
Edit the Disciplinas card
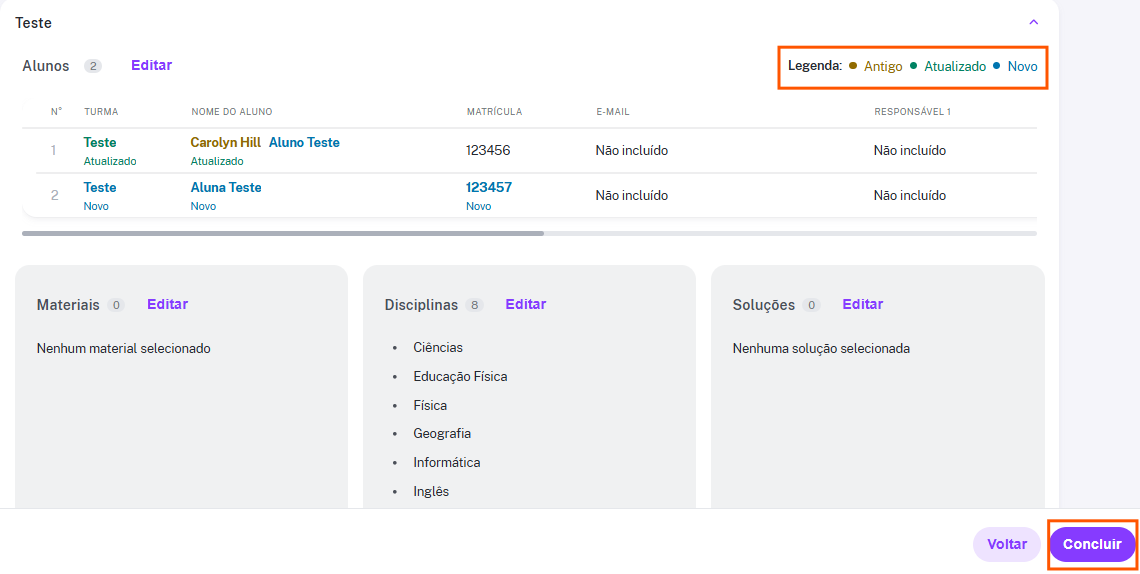tap(526, 304)
